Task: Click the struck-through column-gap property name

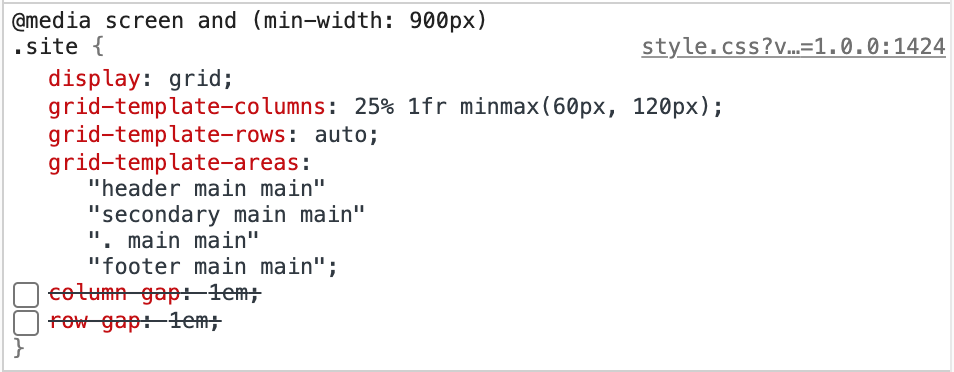Action: 114,294
